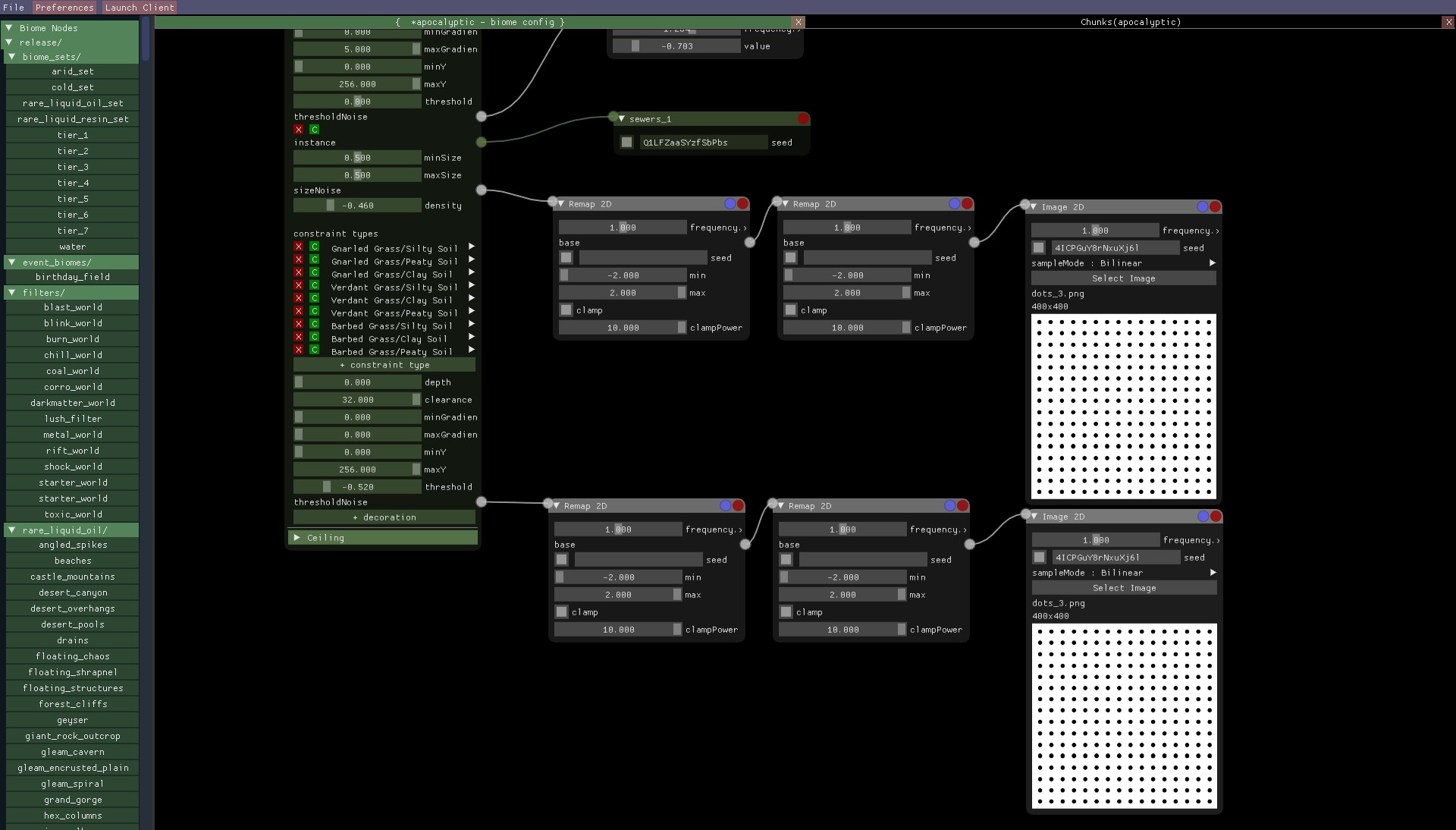Expand the Ceiling section
The height and width of the screenshot is (830, 1456).
point(297,538)
